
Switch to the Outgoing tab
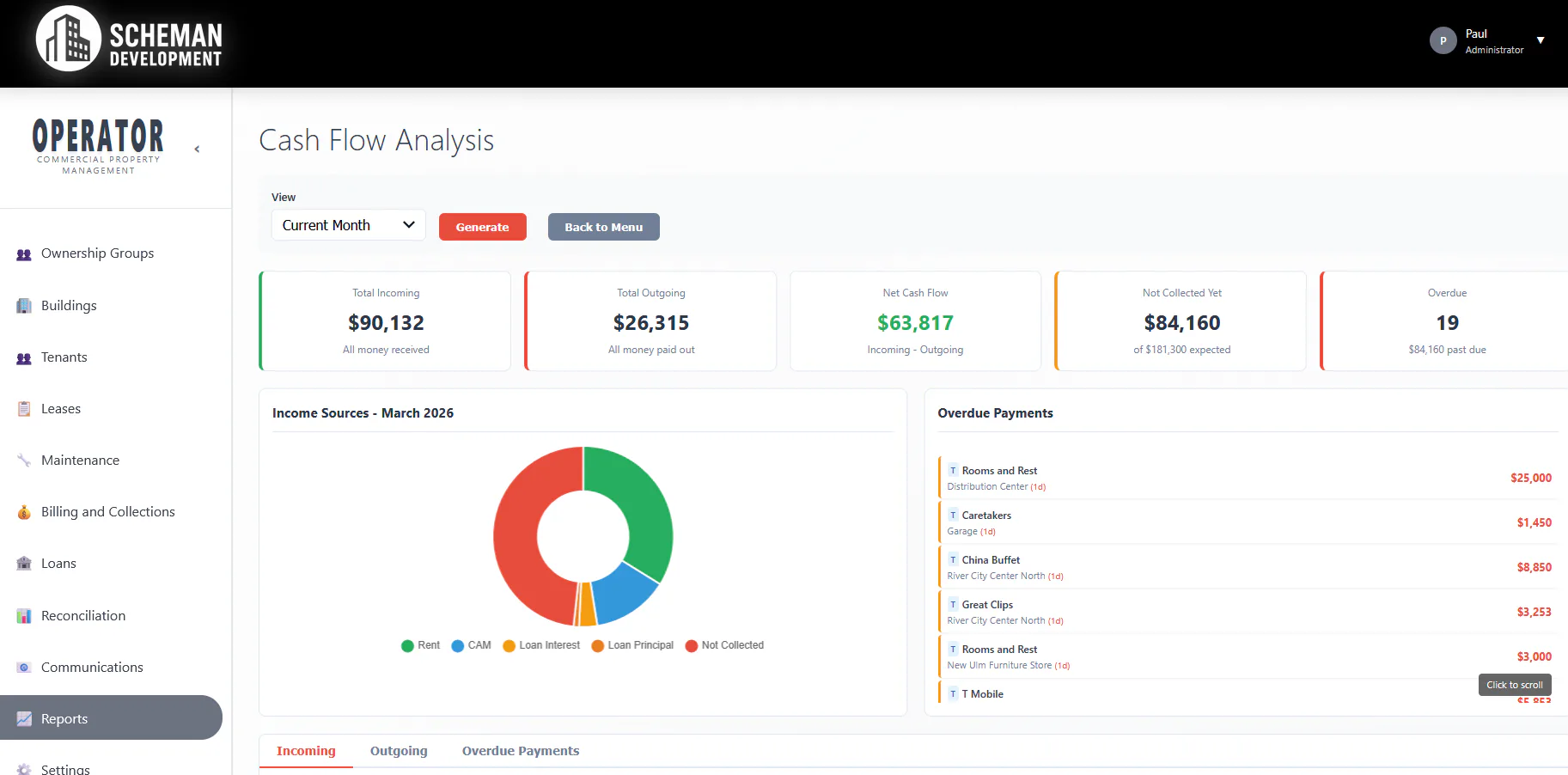pos(399,751)
